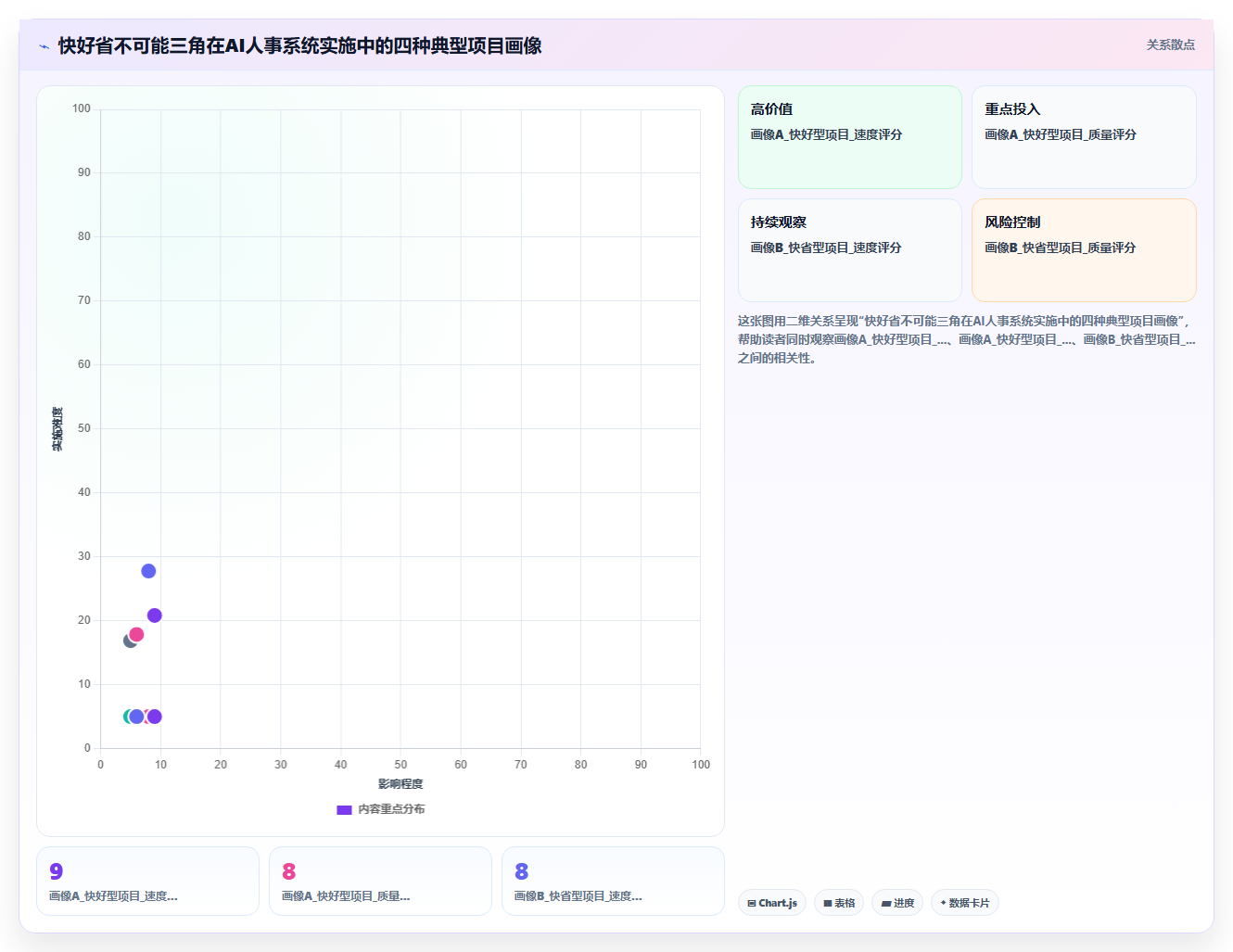1233x952 pixels.
Task: Click the x-axis tick label 50
Action: coord(400,765)
